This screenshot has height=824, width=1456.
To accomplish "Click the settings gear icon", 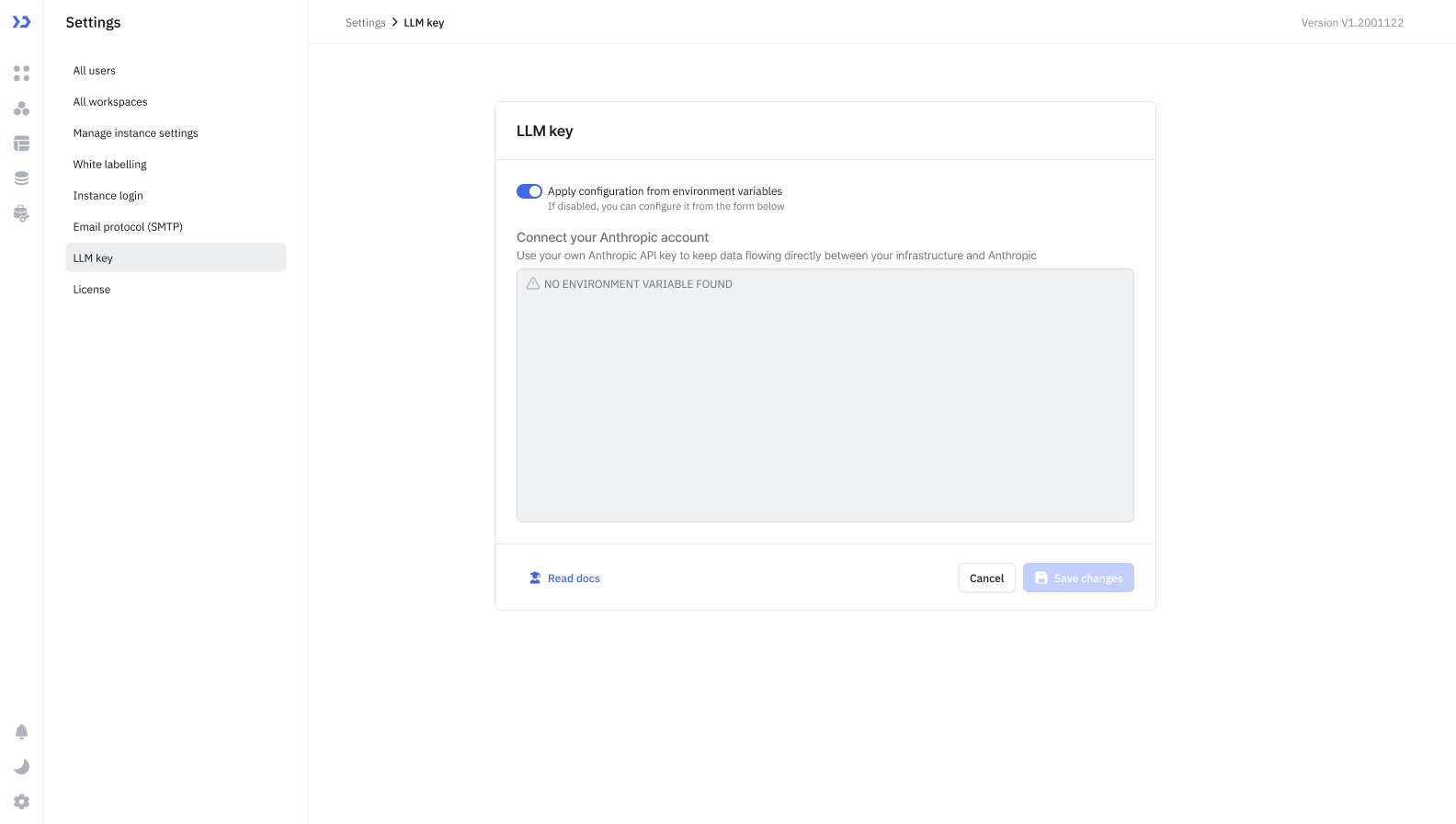I will 21,802.
